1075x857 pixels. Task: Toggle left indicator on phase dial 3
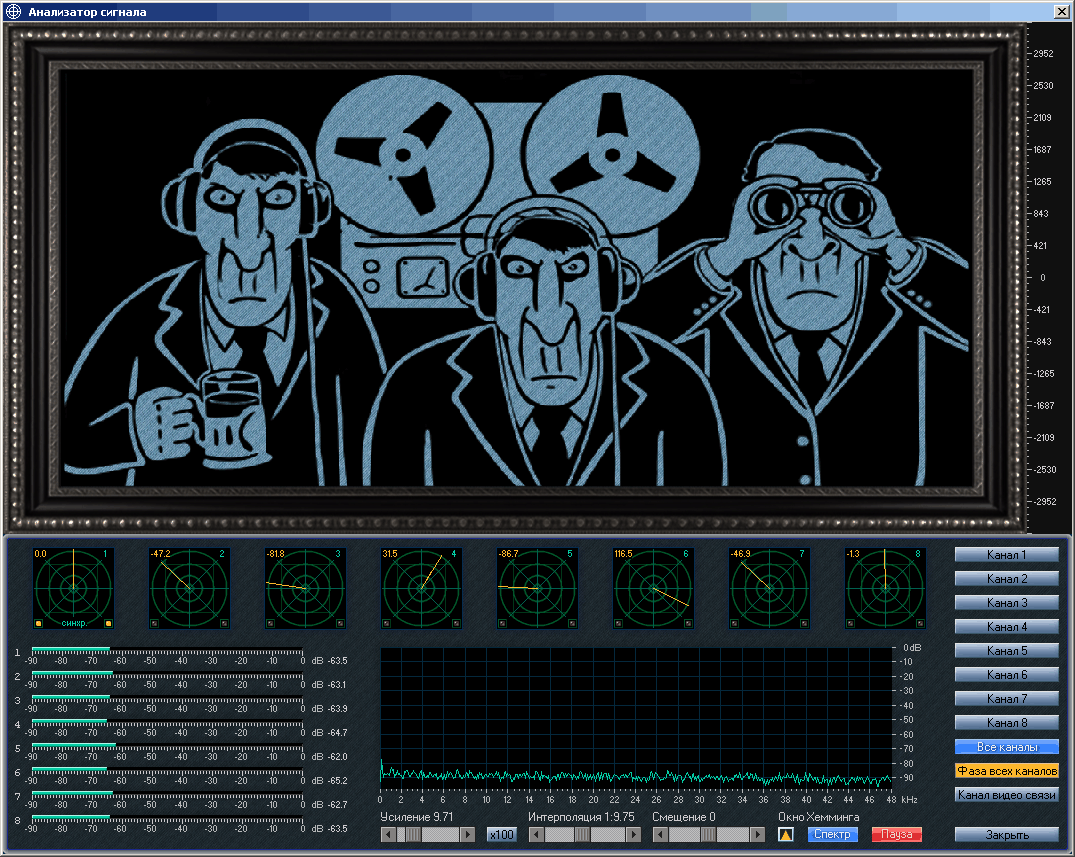coord(271,623)
